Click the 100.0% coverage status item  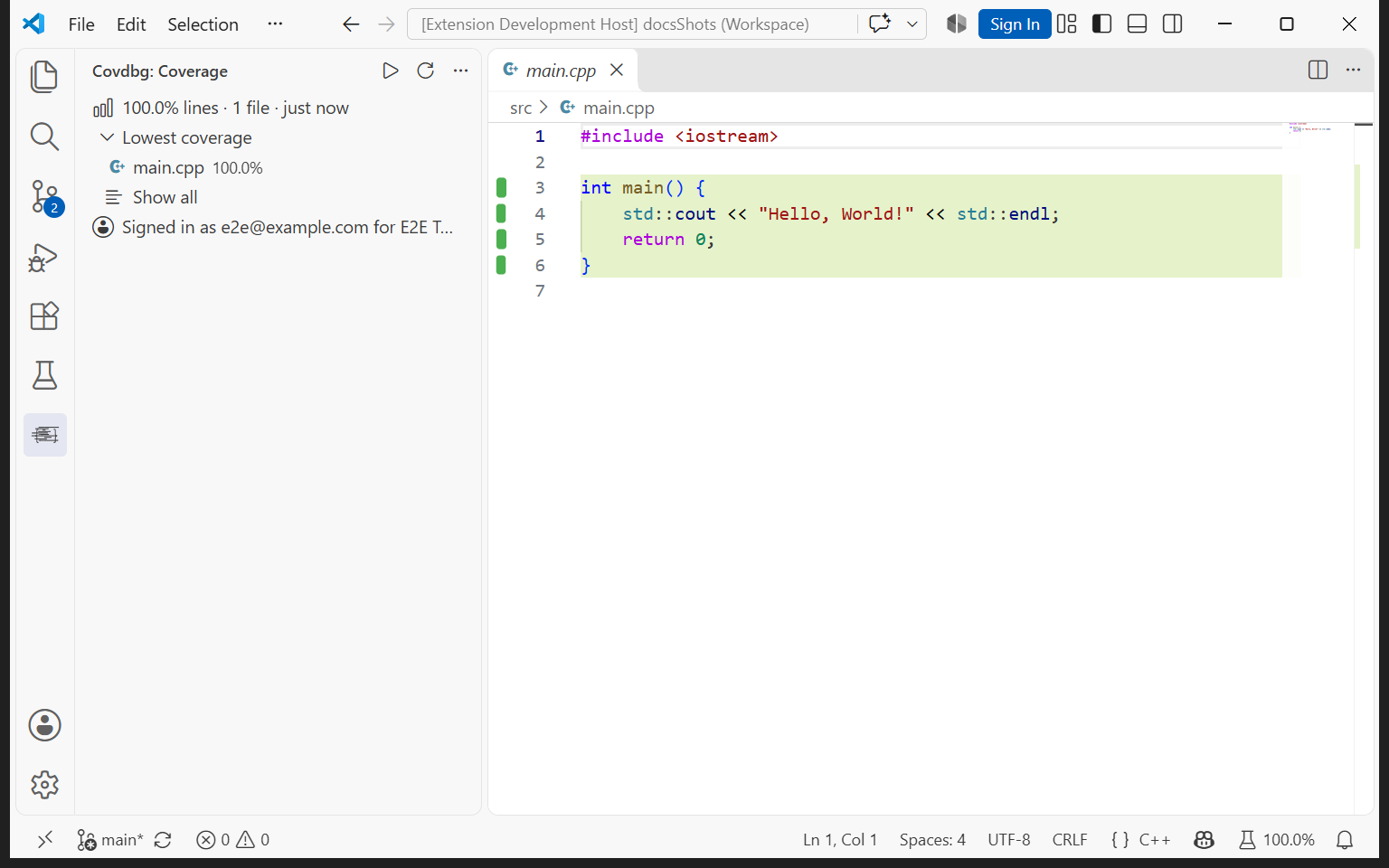1276,840
